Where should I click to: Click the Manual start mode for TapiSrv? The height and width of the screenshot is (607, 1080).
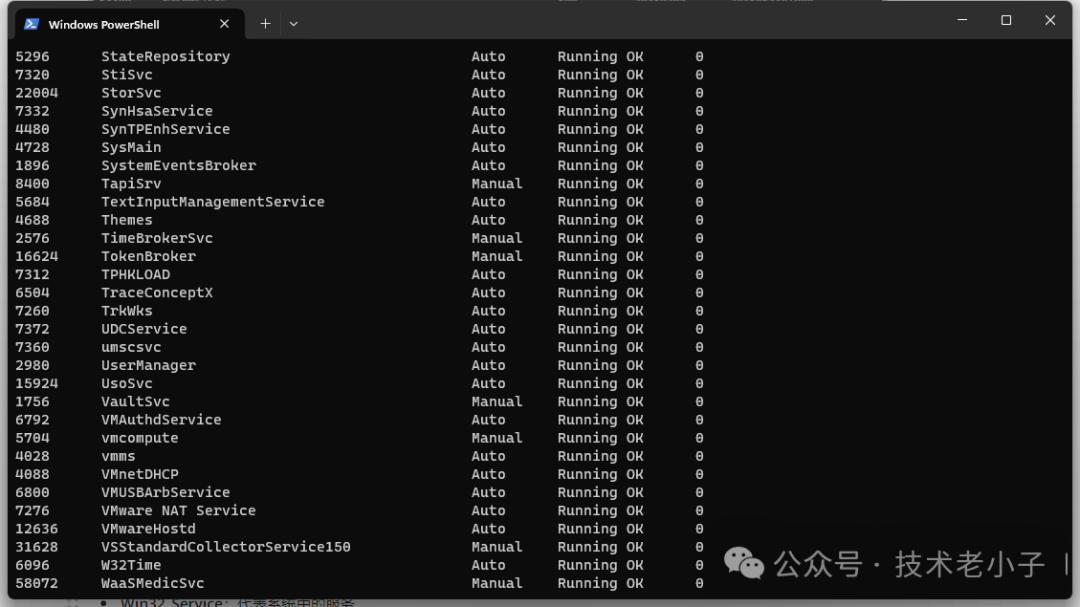(x=497, y=184)
